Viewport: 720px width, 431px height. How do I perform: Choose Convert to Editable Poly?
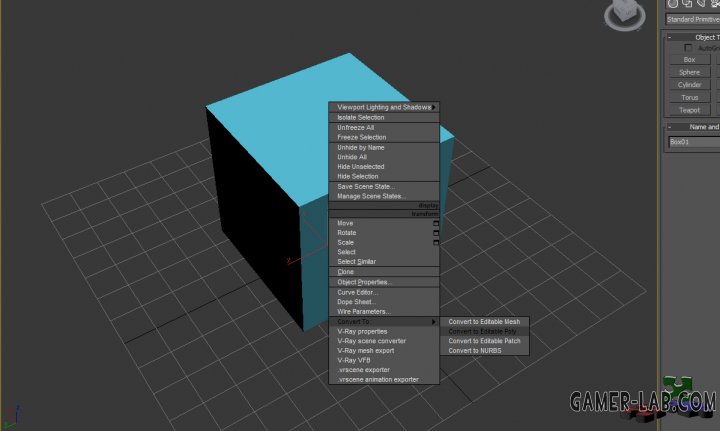pos(483,331)
